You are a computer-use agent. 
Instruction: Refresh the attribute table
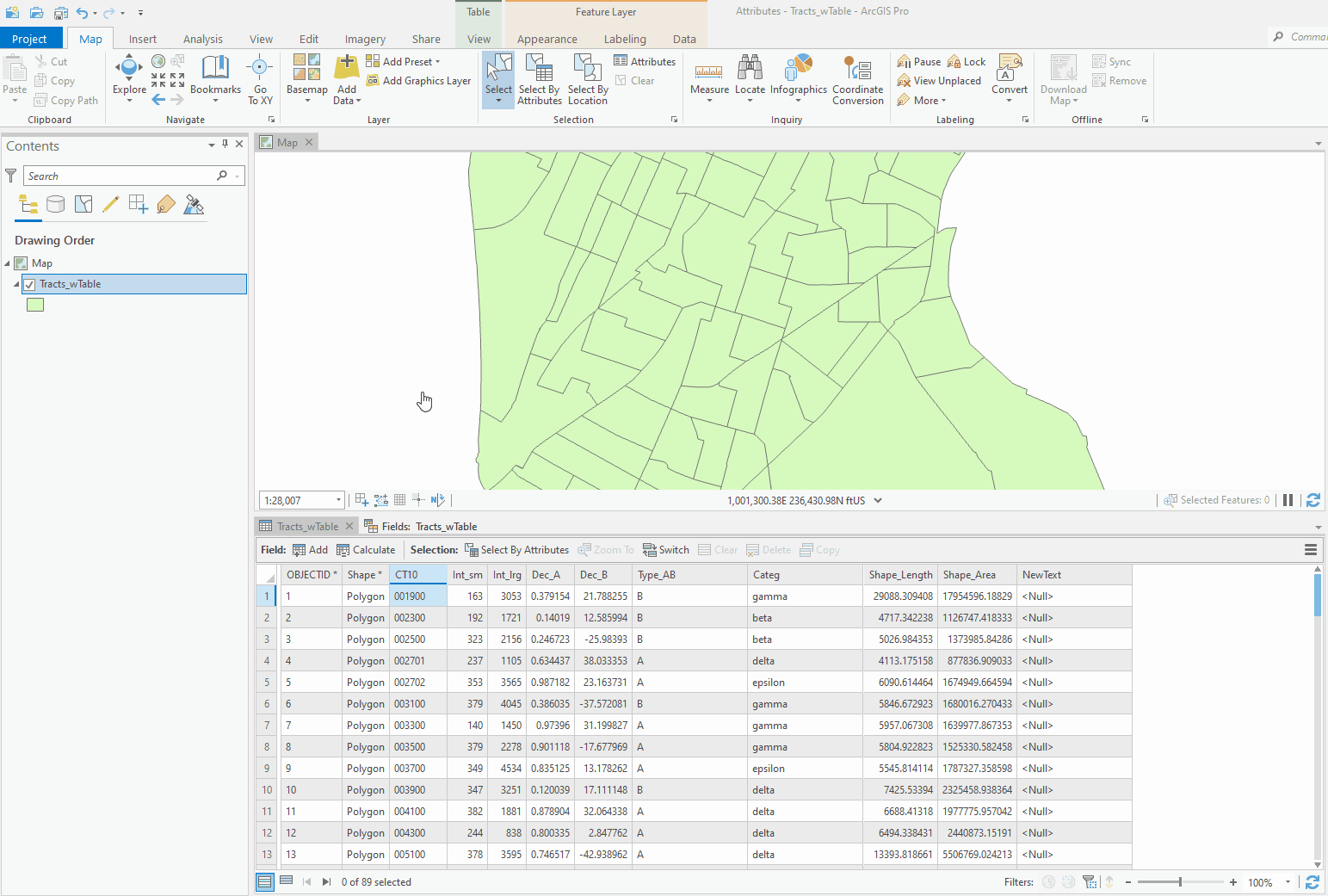click(x=1313, y=882)
